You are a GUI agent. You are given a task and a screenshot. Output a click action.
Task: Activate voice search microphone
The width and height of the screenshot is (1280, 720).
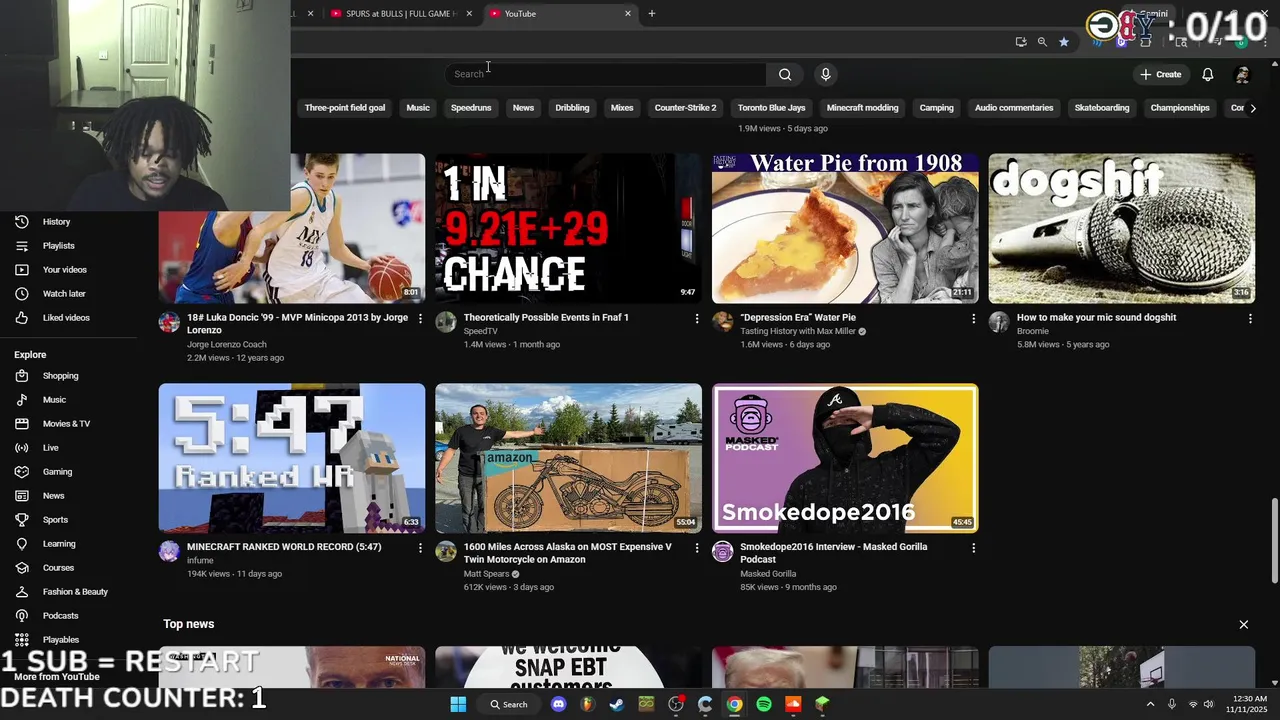tap(825, 74)
